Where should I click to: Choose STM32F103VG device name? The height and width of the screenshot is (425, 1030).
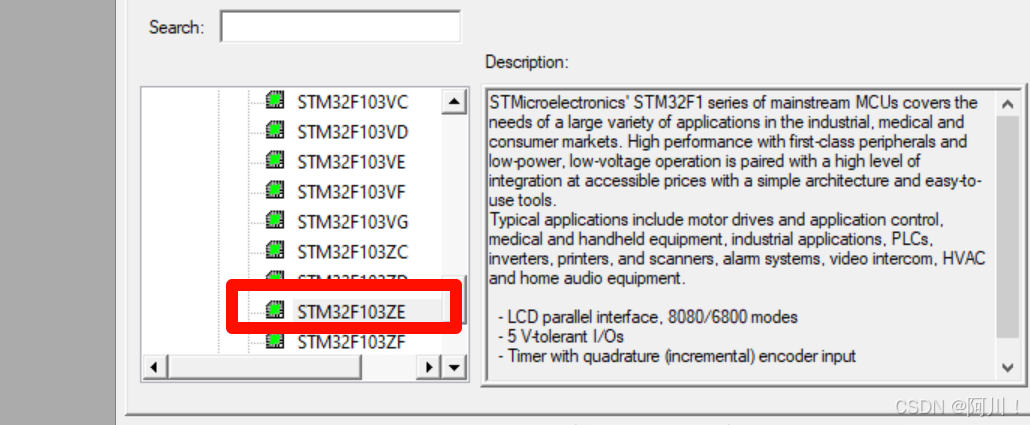click(352, 223)
